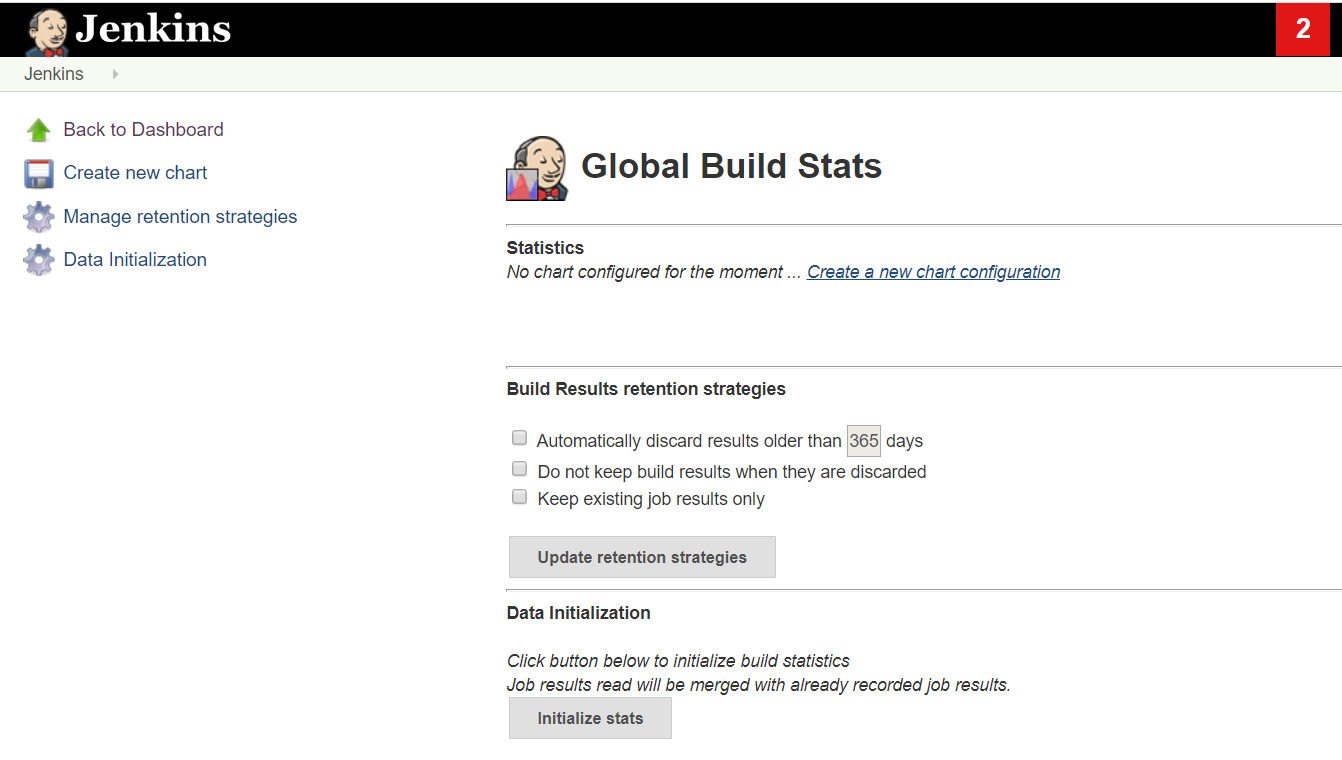Go to Back to Dashboard link
This screenshot has height=760, width=1342.
coord(143,130)
